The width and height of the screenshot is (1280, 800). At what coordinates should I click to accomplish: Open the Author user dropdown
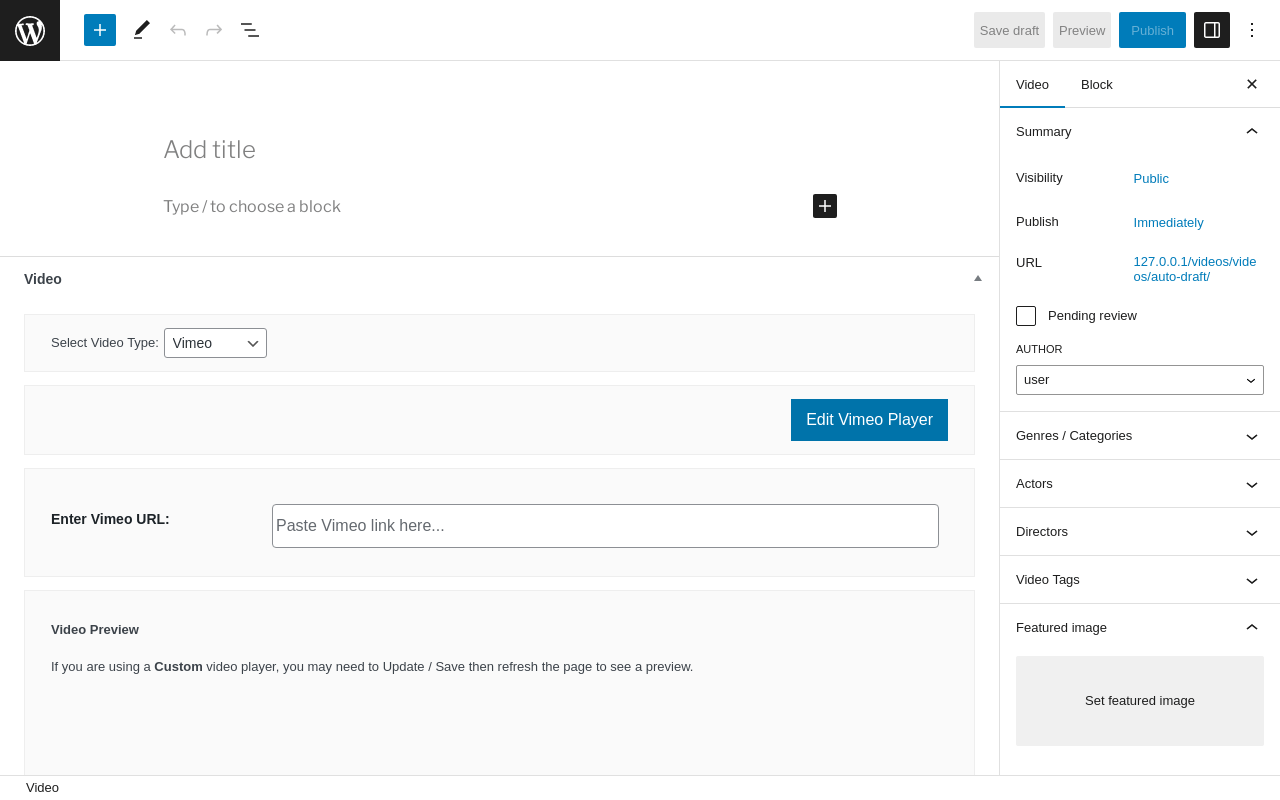(1140, 380)
